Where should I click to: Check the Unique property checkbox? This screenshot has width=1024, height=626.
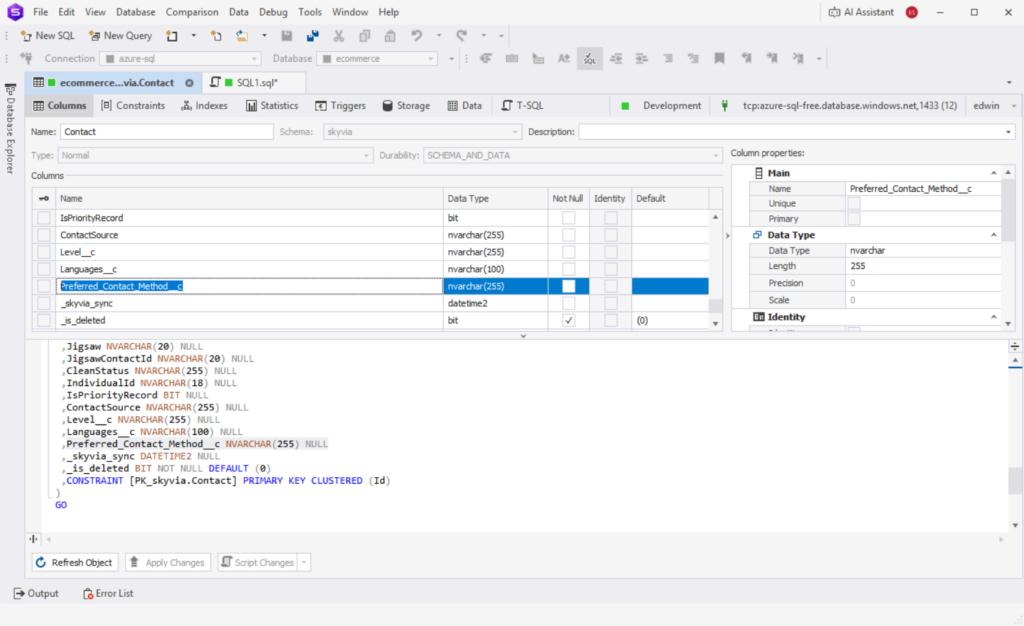coord(854,204)
